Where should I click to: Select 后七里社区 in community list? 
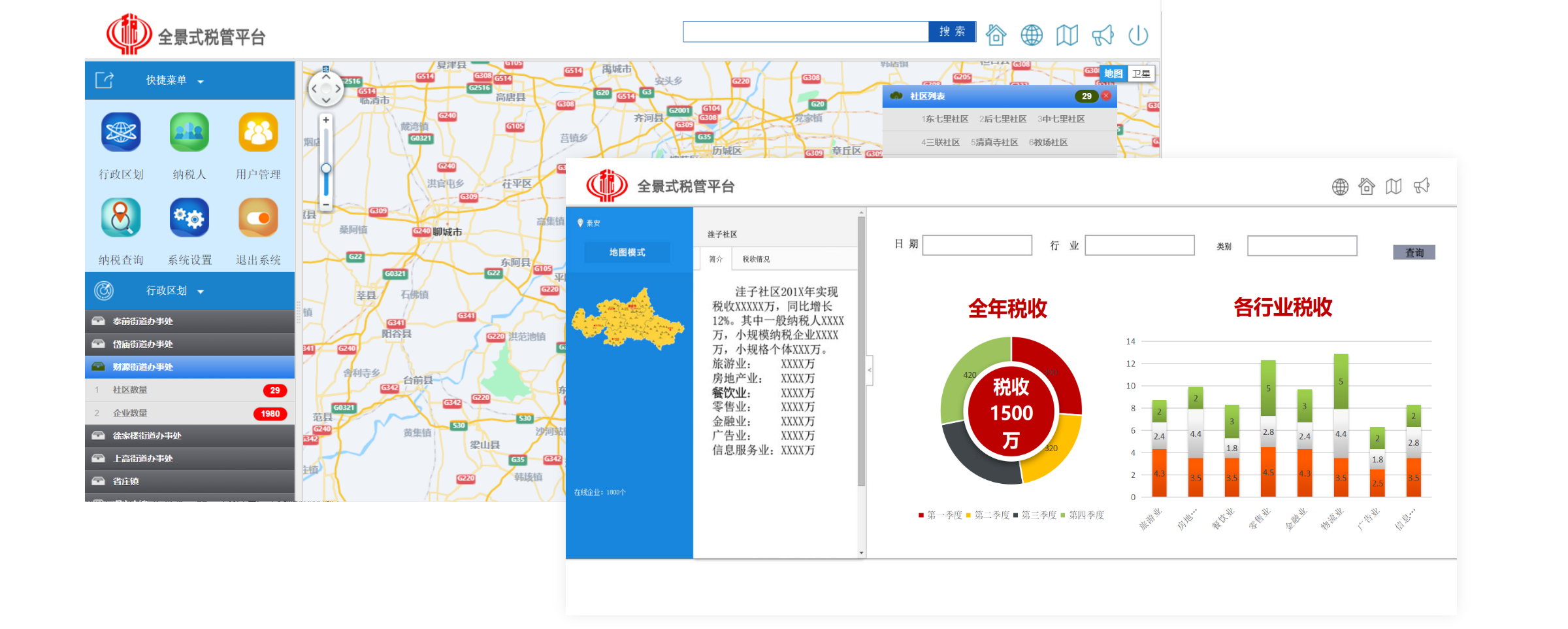1003,119
